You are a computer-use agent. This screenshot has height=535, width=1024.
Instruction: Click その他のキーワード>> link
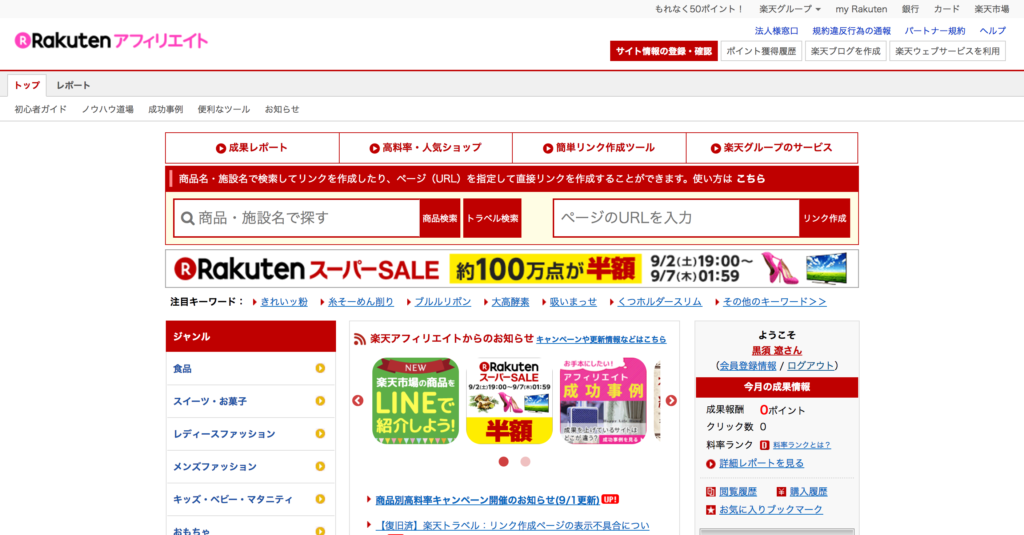click(775, 302)
